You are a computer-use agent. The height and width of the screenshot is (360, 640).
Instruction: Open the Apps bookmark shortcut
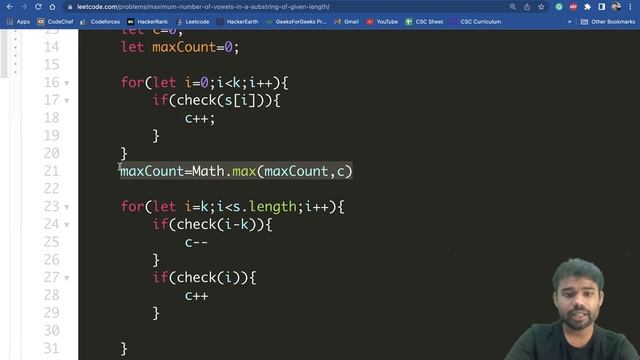[19, 22]
